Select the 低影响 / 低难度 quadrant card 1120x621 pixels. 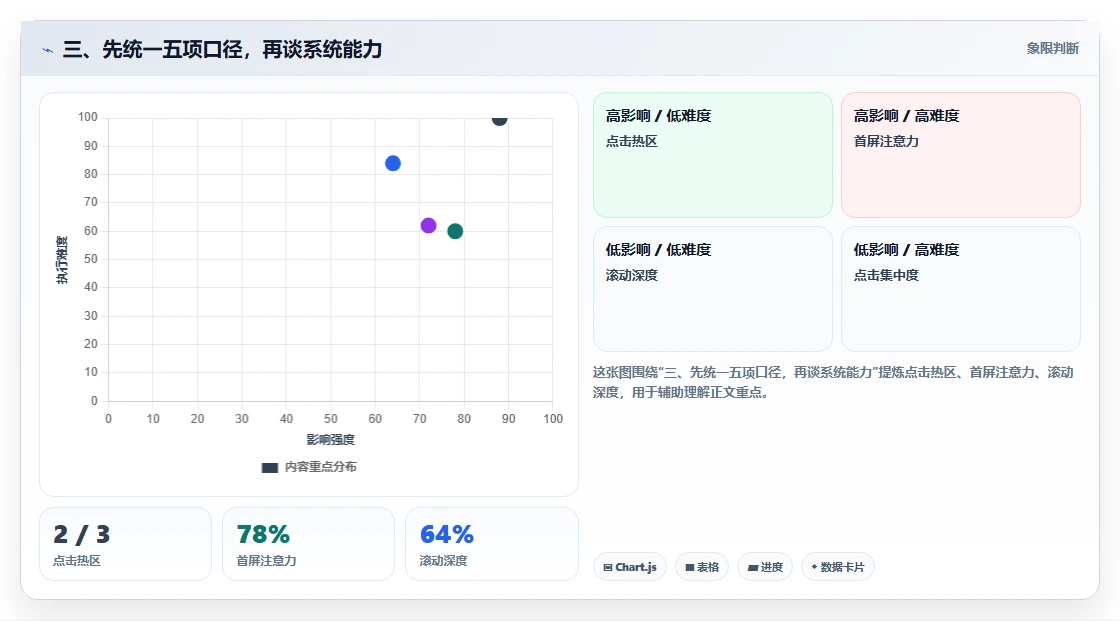713,289
